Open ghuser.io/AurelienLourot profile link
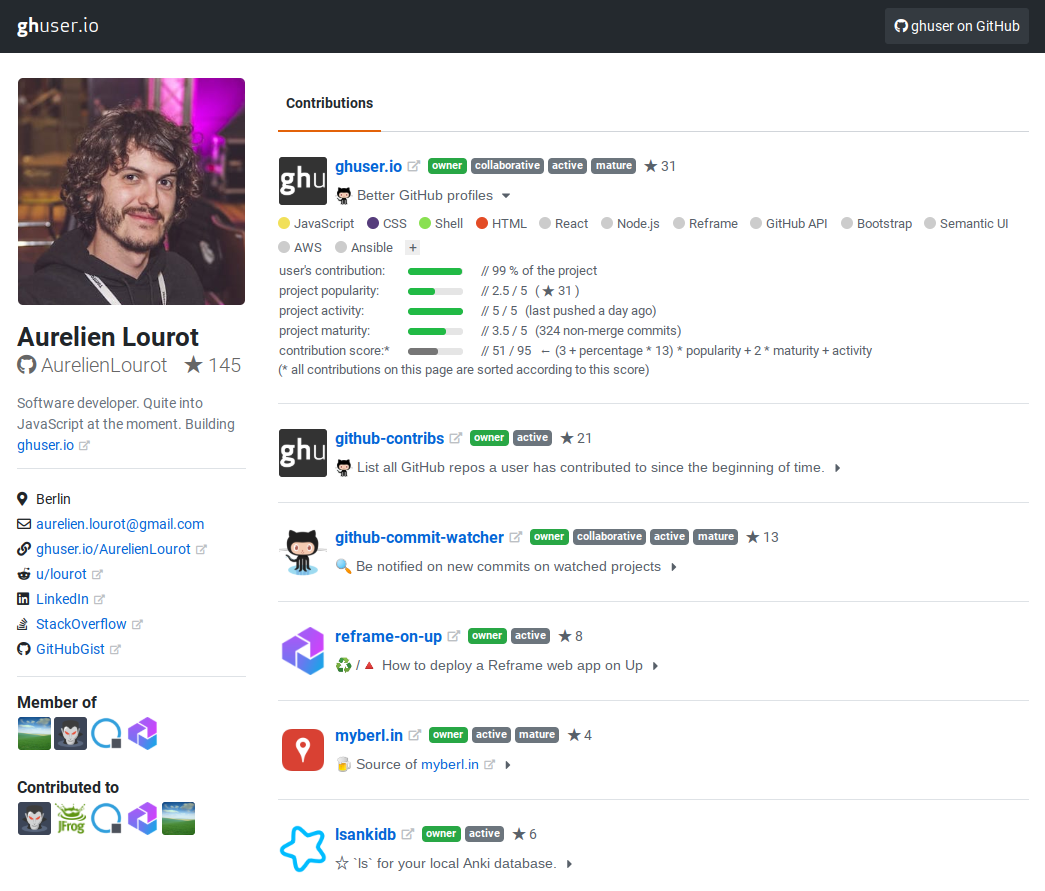Viewport: 1045px width, 891px height. coord(113,549)
